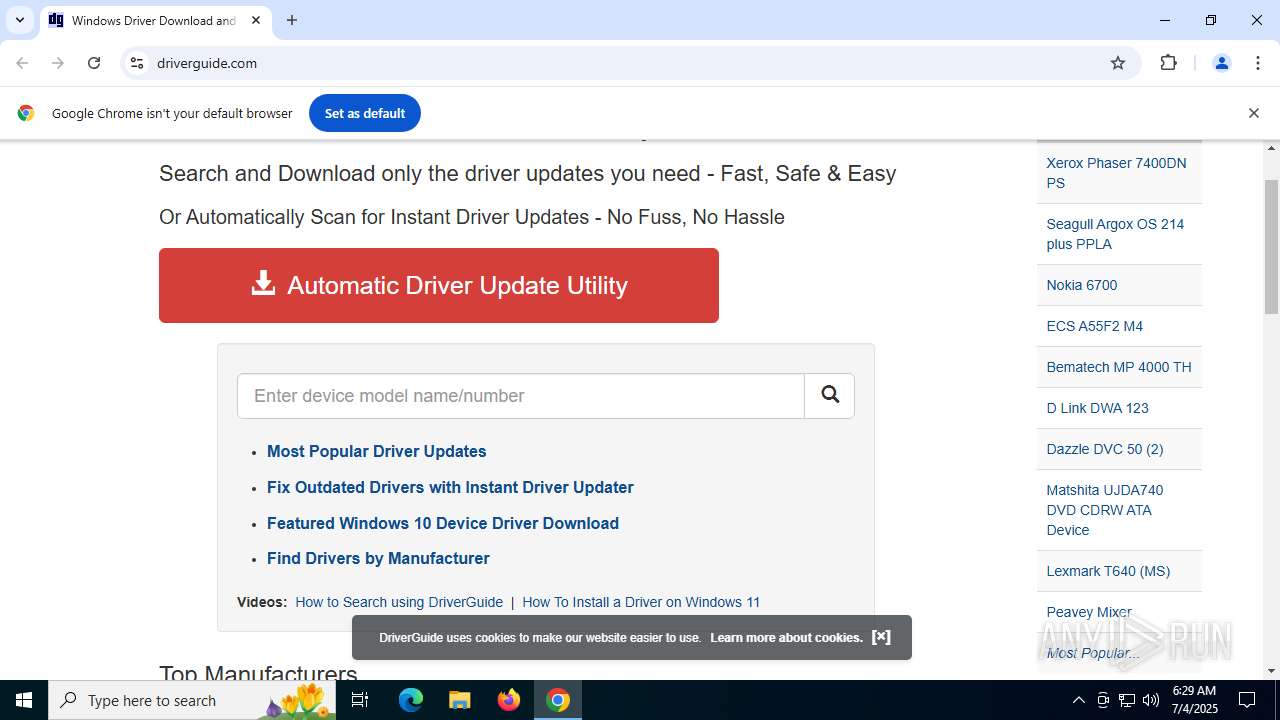This screenshot has width=1280, height=720.
Task: Open the Windows notification center
Action: pyautogui.click(x=1247, y=700)
